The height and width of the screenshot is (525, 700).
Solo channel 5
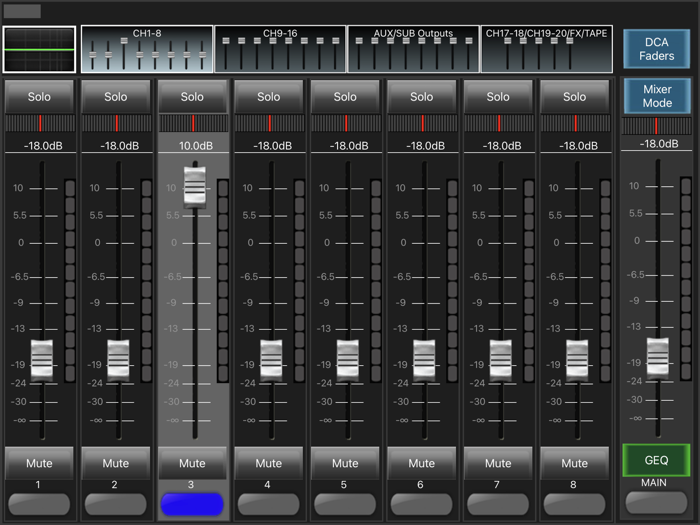tap(345, 96)
